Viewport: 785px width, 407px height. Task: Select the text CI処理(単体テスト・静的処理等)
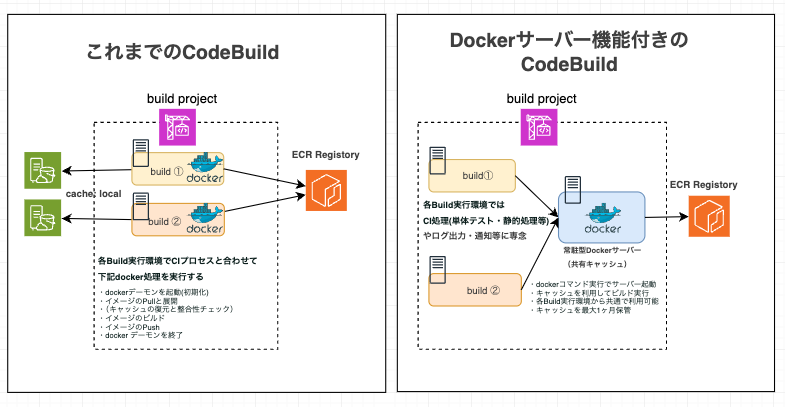click(x=486, y=220)
